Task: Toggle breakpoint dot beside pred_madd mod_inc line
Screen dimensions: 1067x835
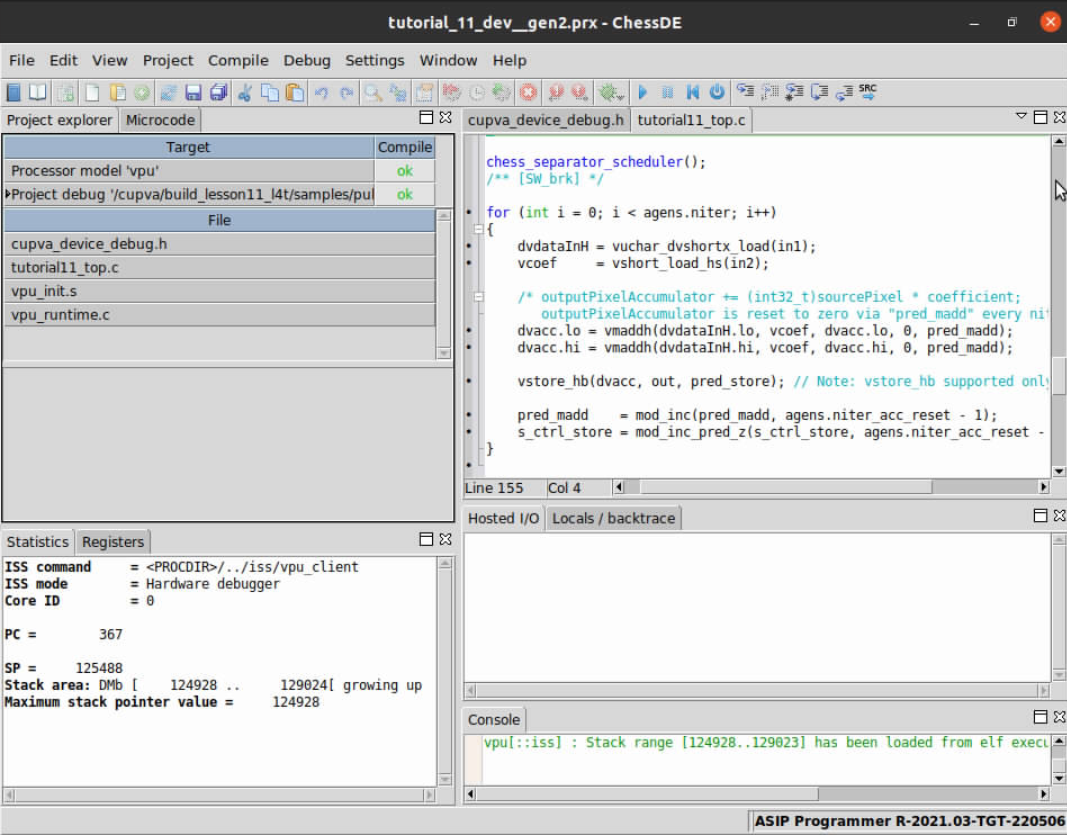Action: (x=470, y=415)
